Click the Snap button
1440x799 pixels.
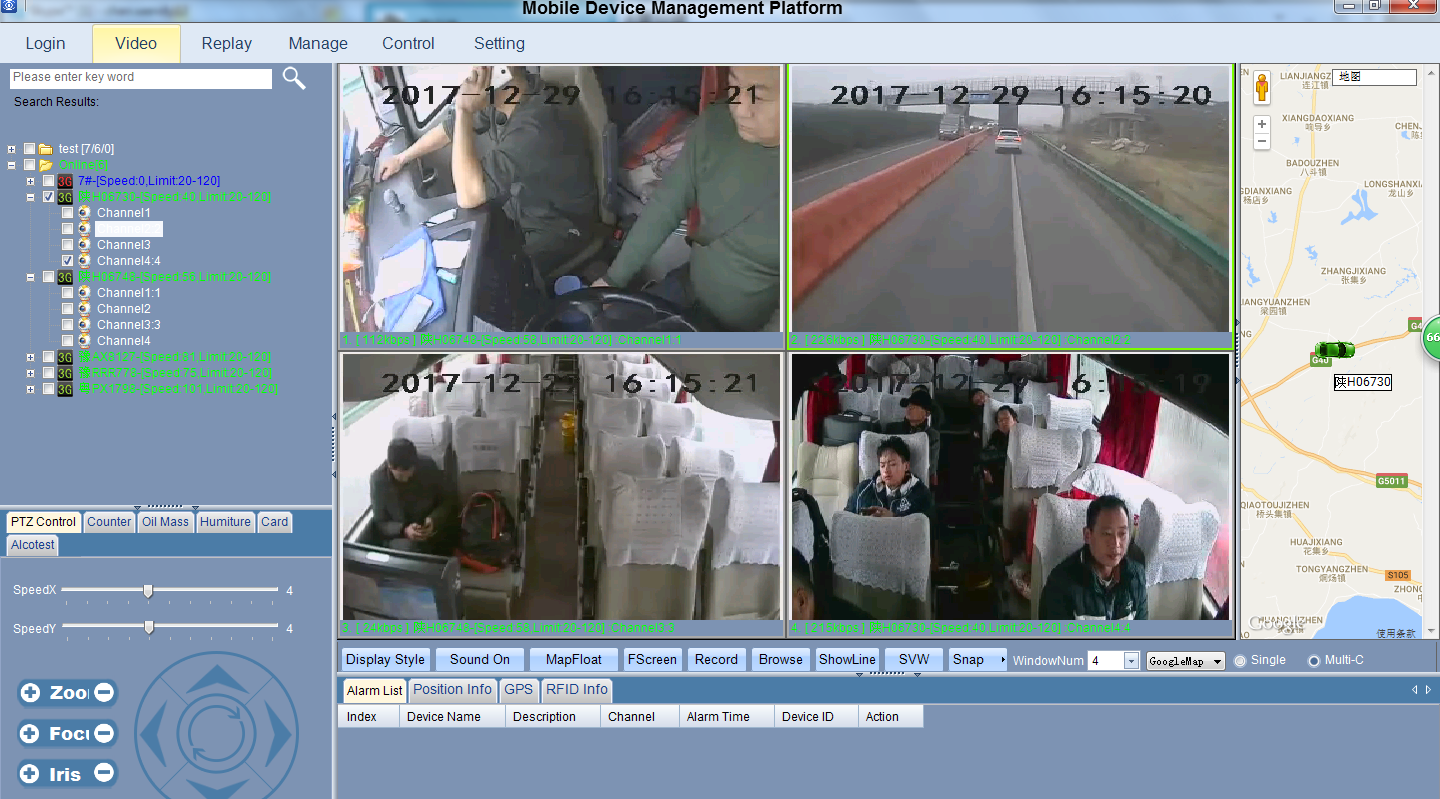pos(977,660)
